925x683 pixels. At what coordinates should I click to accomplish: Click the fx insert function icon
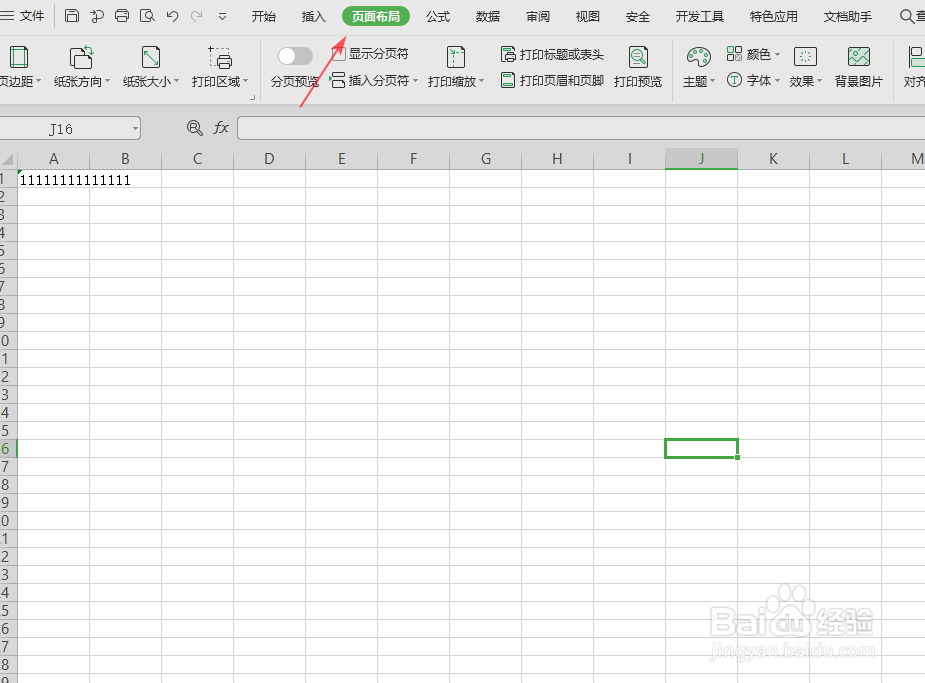(x=221, y=127)
